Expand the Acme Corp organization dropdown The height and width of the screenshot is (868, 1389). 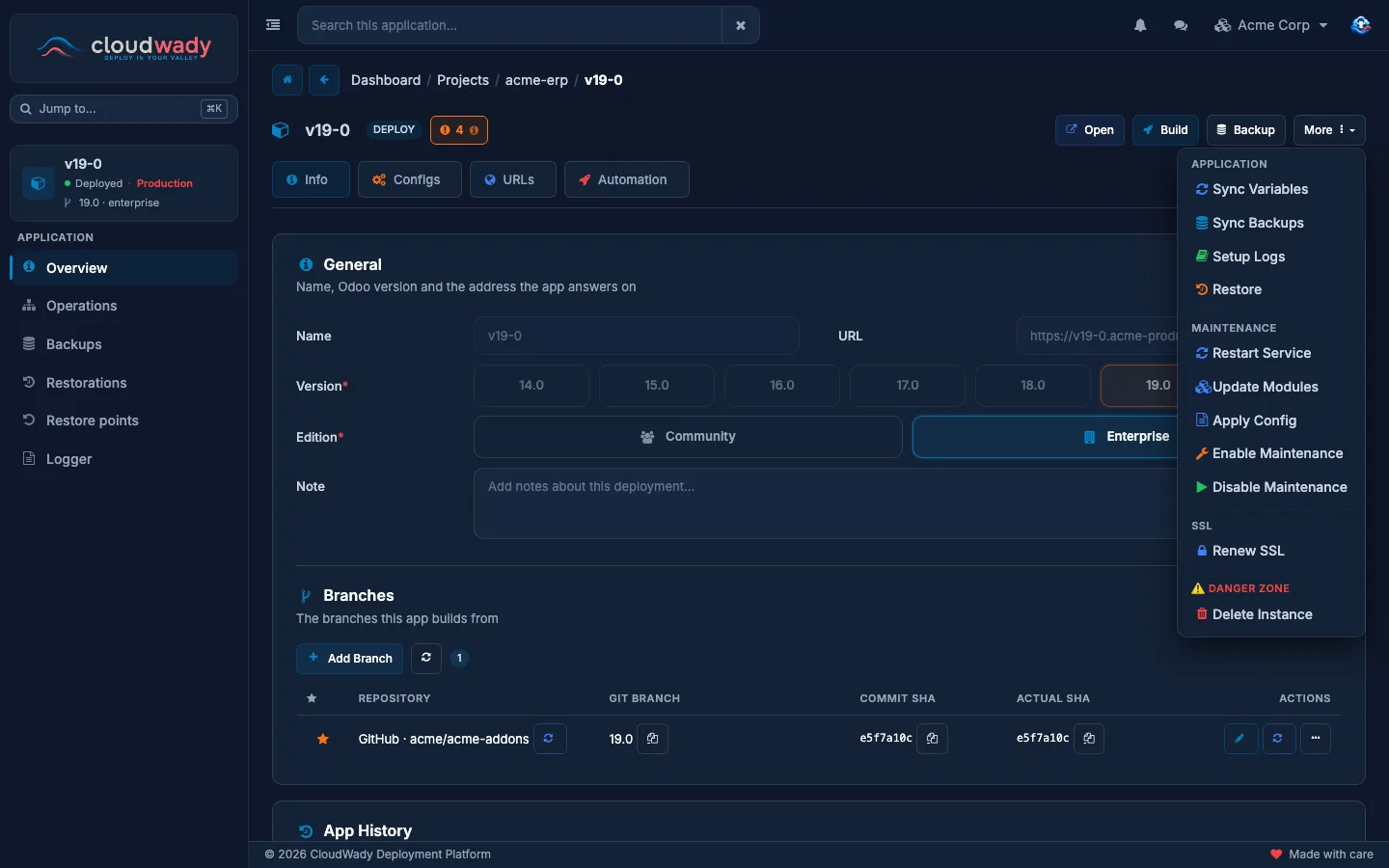coord(1271,25)
